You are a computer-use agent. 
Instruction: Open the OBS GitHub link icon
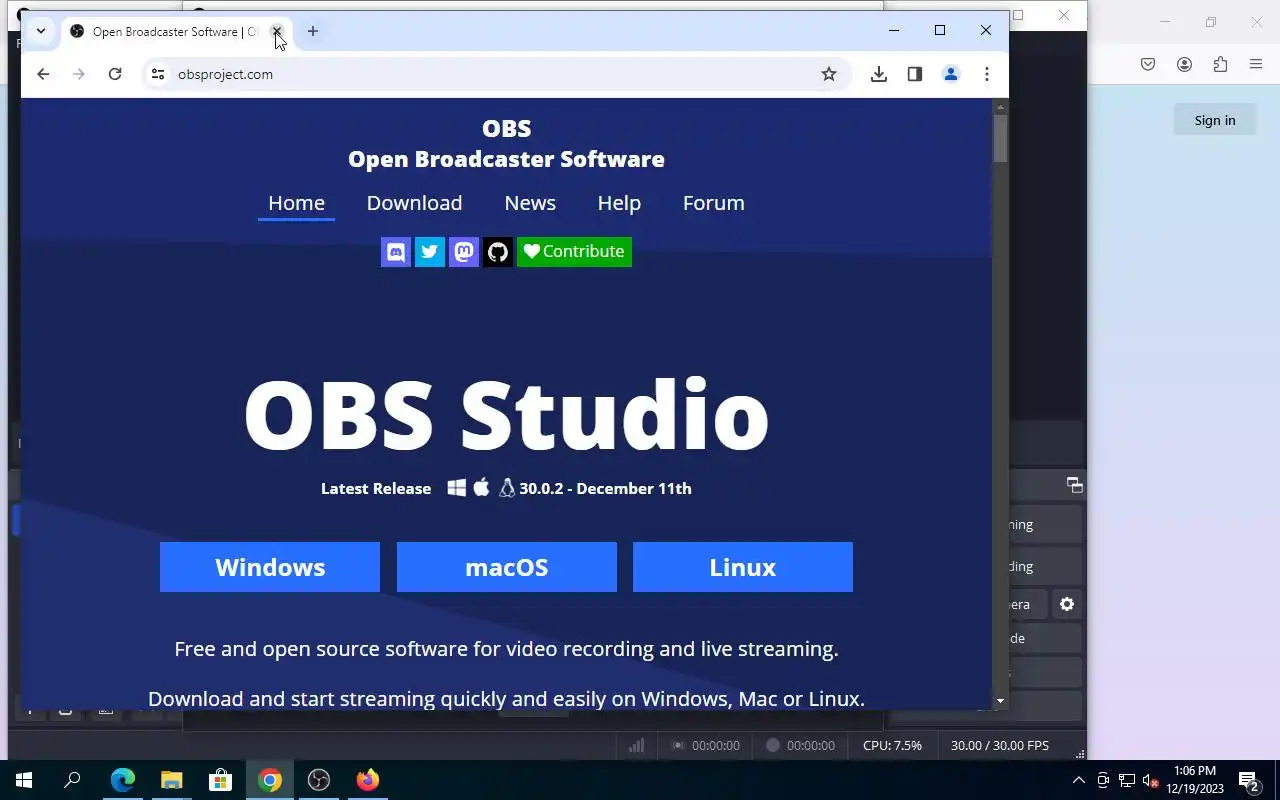tap(498, 251)
